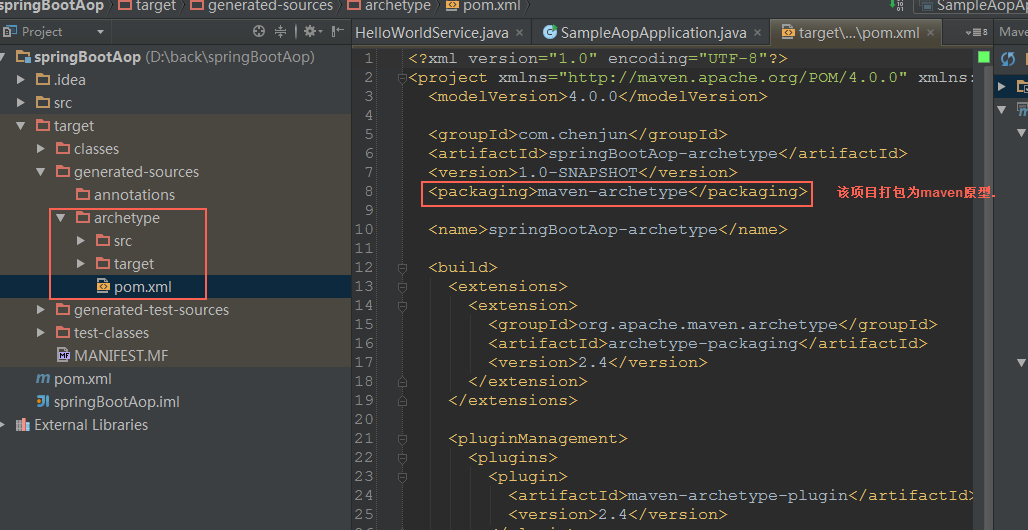This screenshot has height=530, width=1028.
Task: Click maven-archetype packaging value text
Action: 612,192
